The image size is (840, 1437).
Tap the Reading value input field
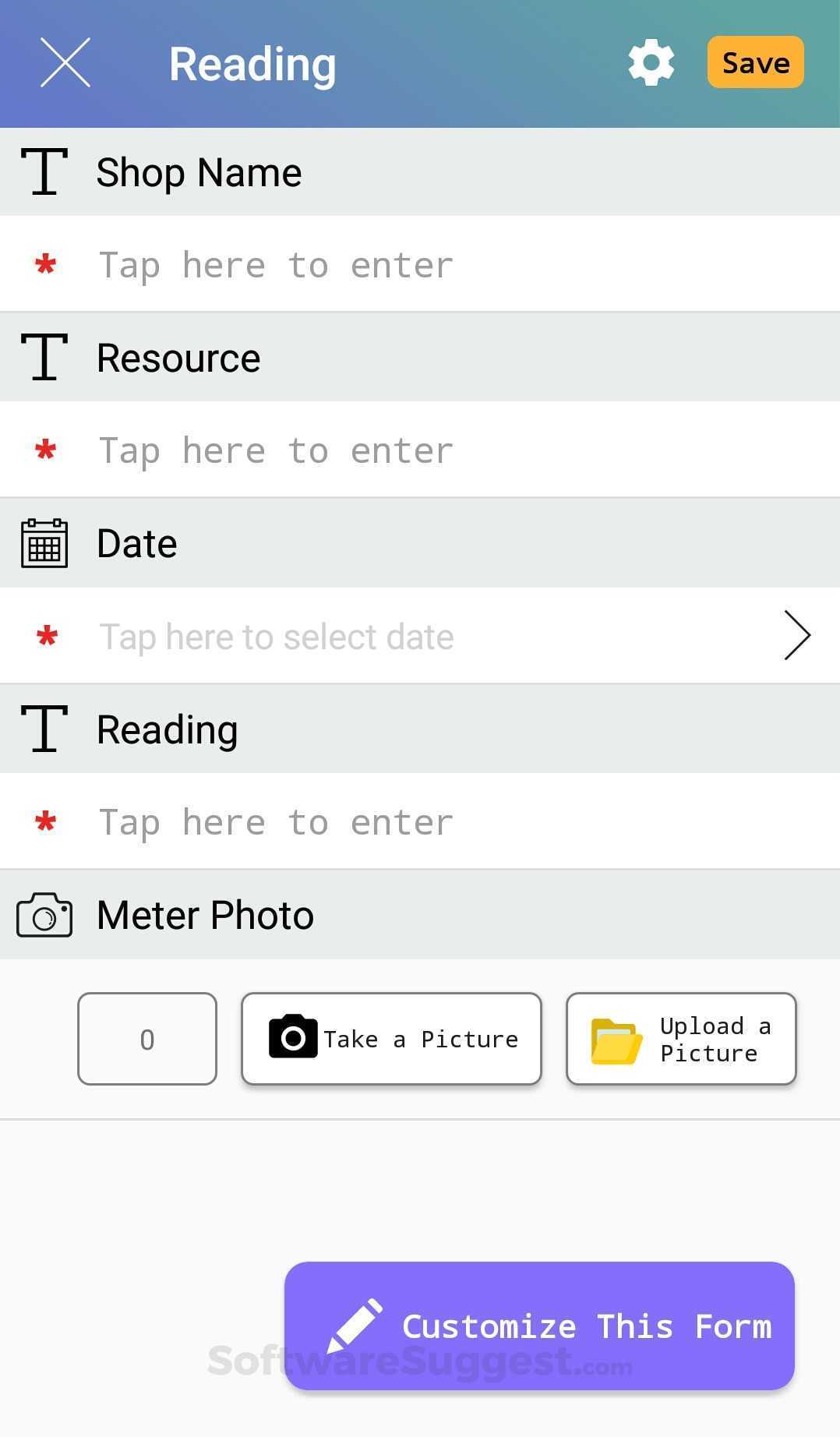421,822
